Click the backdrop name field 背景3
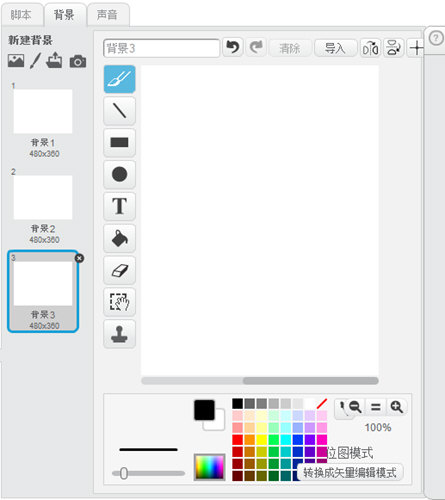This screenshot has height=500, width=445. 161,48
